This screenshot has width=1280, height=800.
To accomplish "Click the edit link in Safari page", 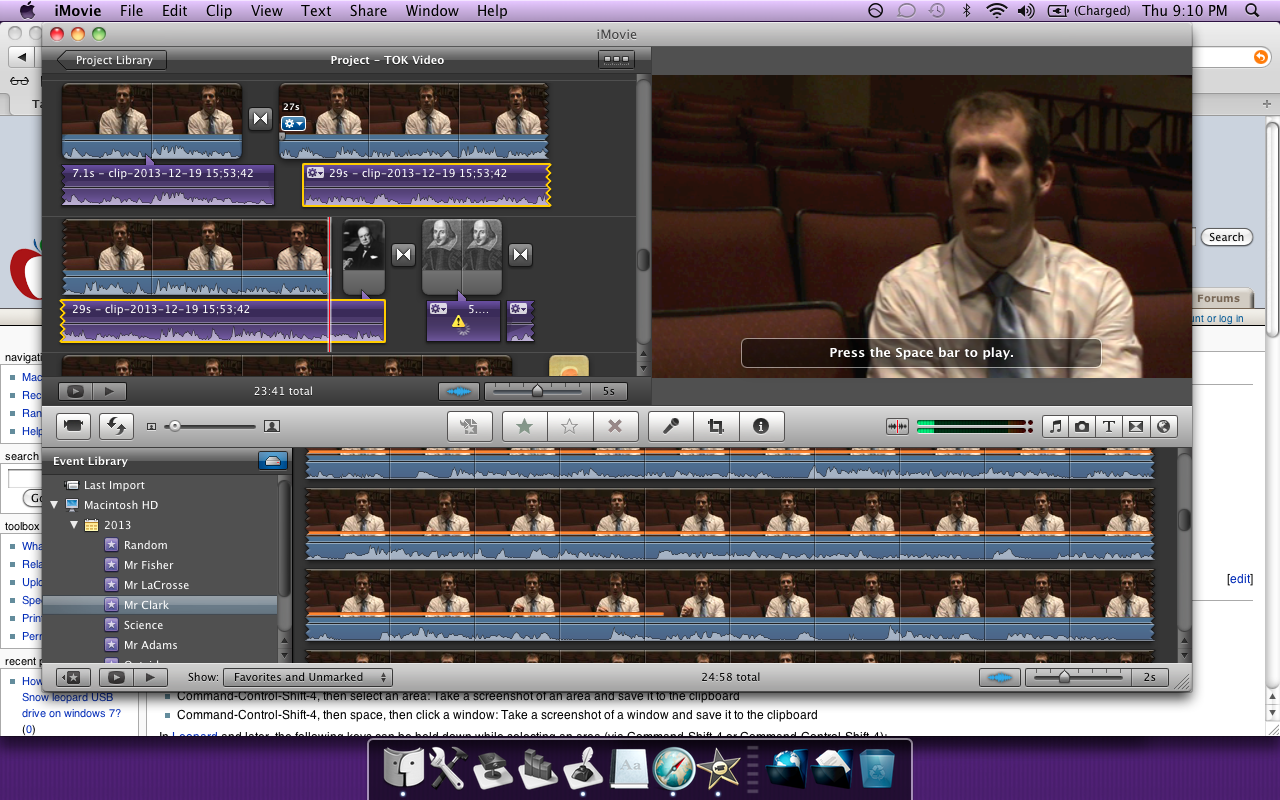I will (x=1240, y=579).
